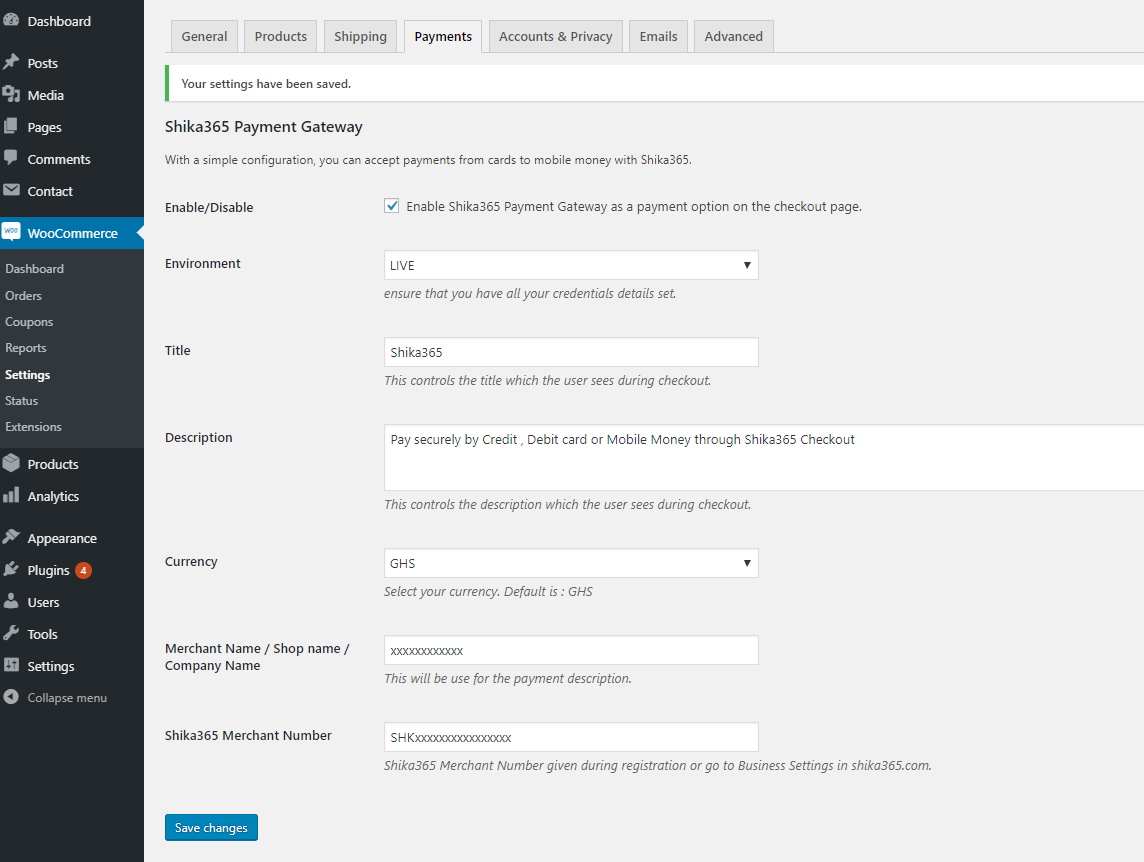Click the Save changes button
The width and height of the screenshot is (1144, 862).
[x=211, y=828]
